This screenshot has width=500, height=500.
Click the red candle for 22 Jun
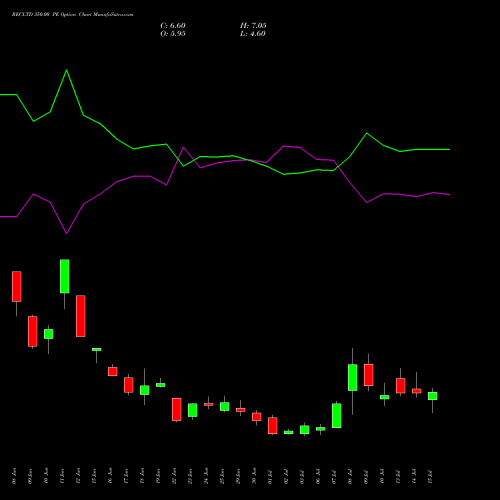click(177, 409)
